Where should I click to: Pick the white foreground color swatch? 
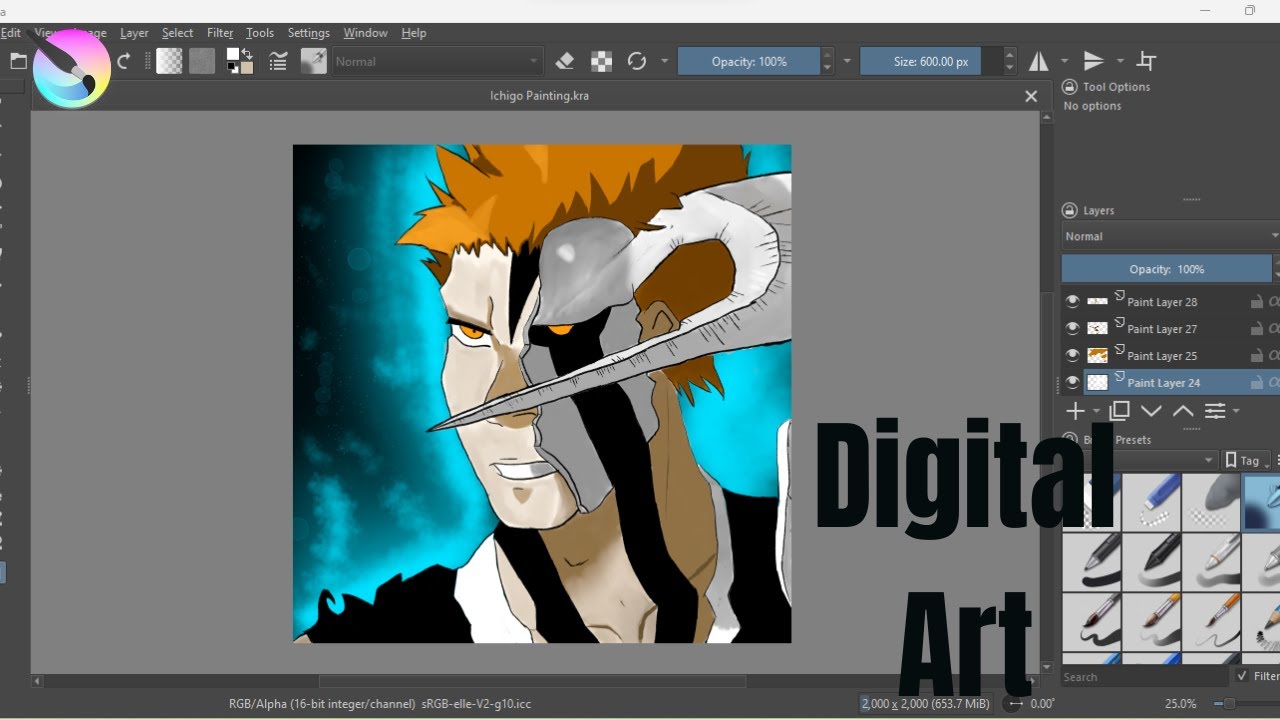click(232, 55)
